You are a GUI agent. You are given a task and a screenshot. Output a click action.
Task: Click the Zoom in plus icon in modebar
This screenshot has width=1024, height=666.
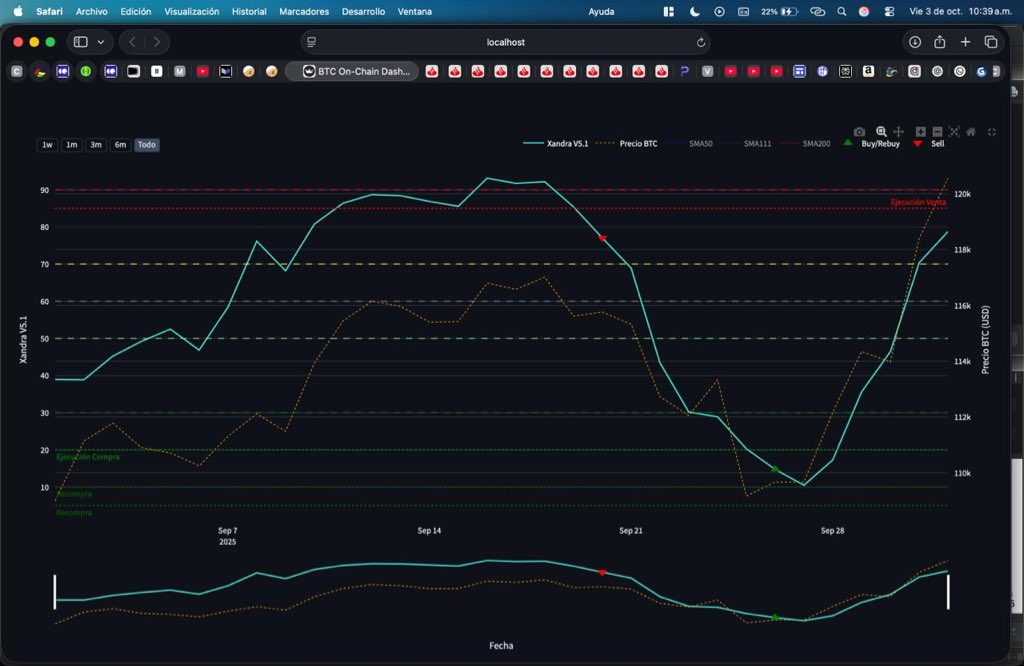pyautogui.click(x=920, y=132)
